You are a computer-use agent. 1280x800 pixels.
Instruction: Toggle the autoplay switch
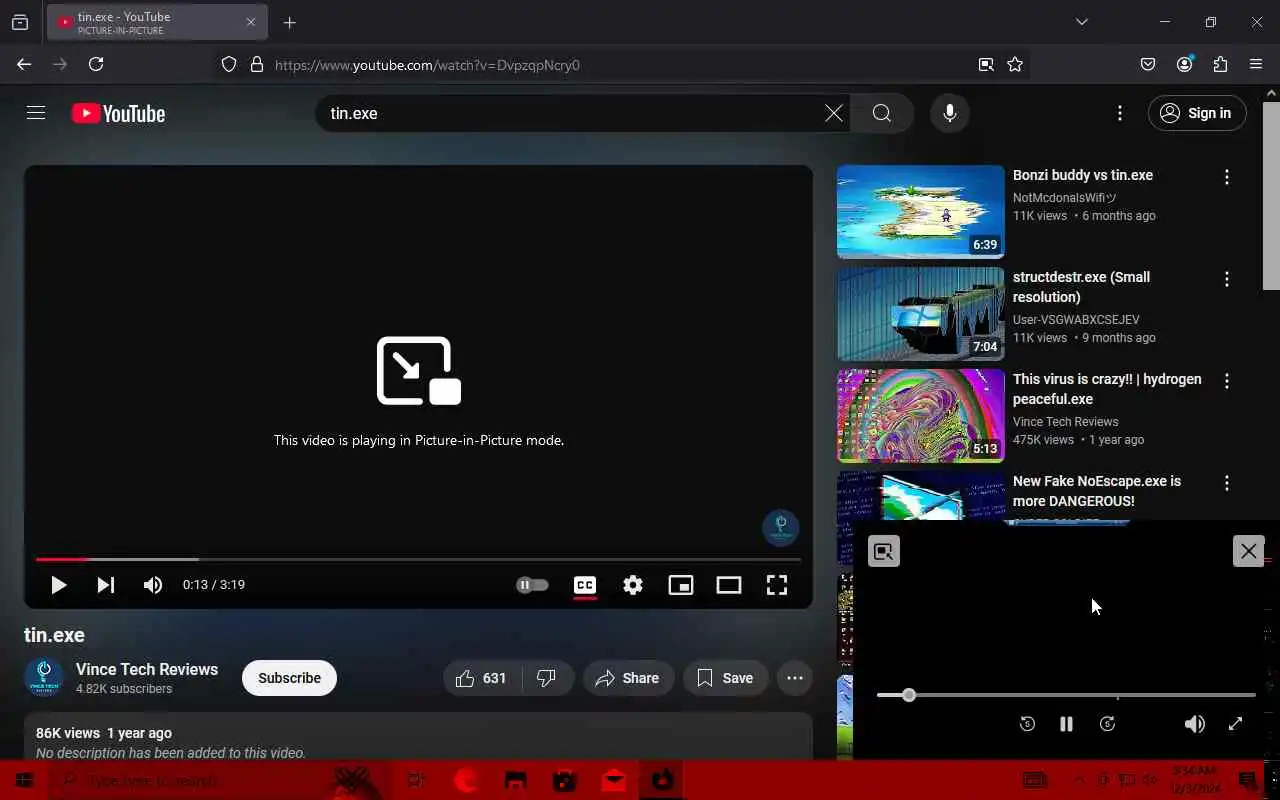click(x=532, y=585)
